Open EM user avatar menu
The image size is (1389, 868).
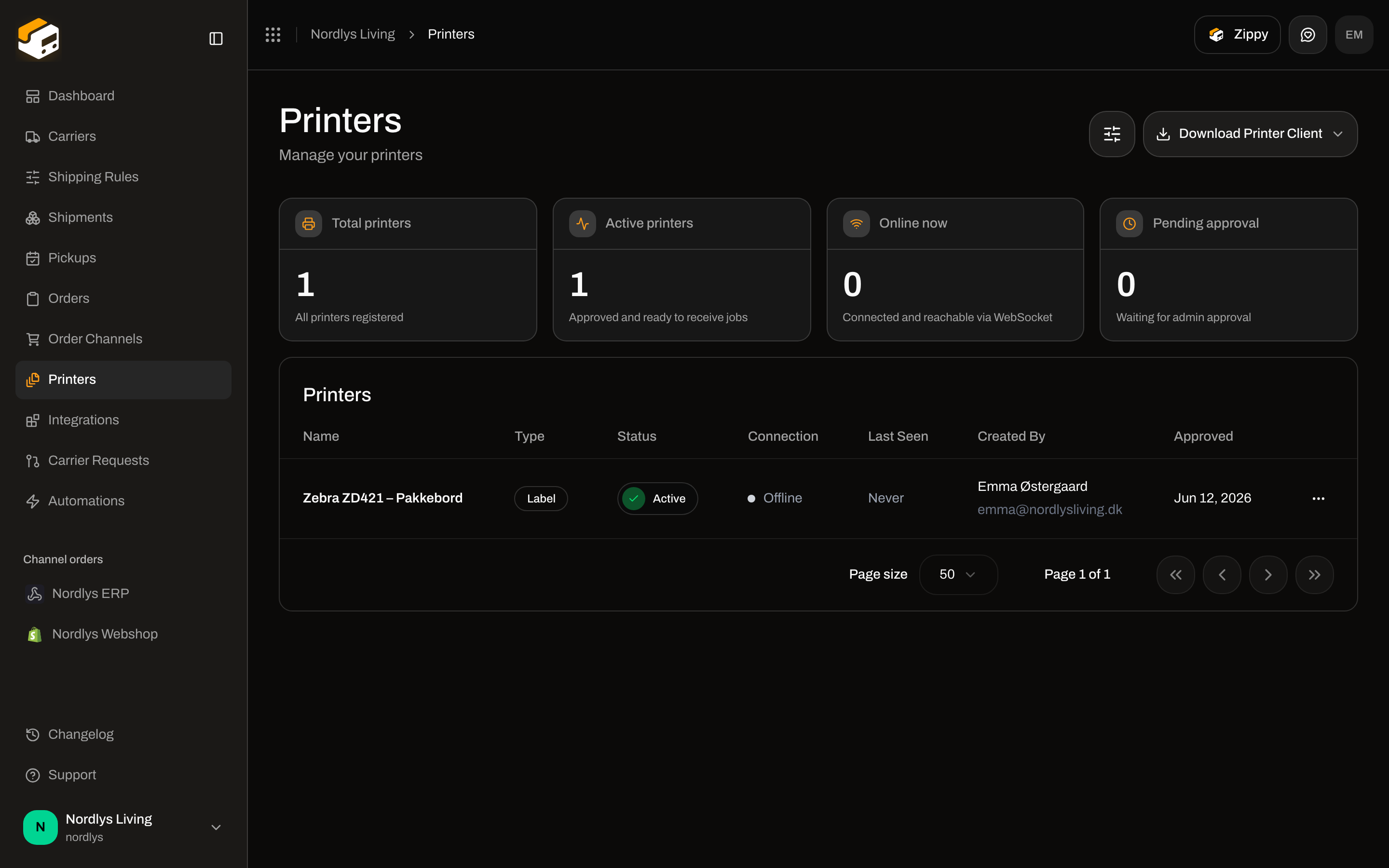(x=1354, y=34)
